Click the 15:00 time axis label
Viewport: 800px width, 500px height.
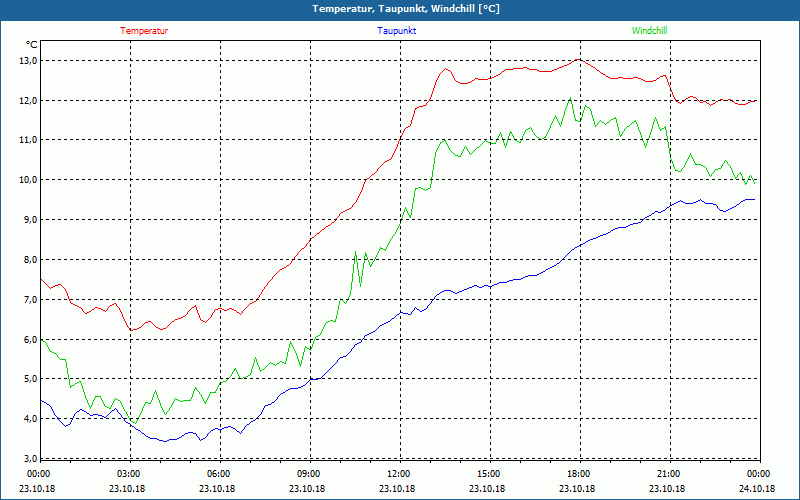point(488,474)
